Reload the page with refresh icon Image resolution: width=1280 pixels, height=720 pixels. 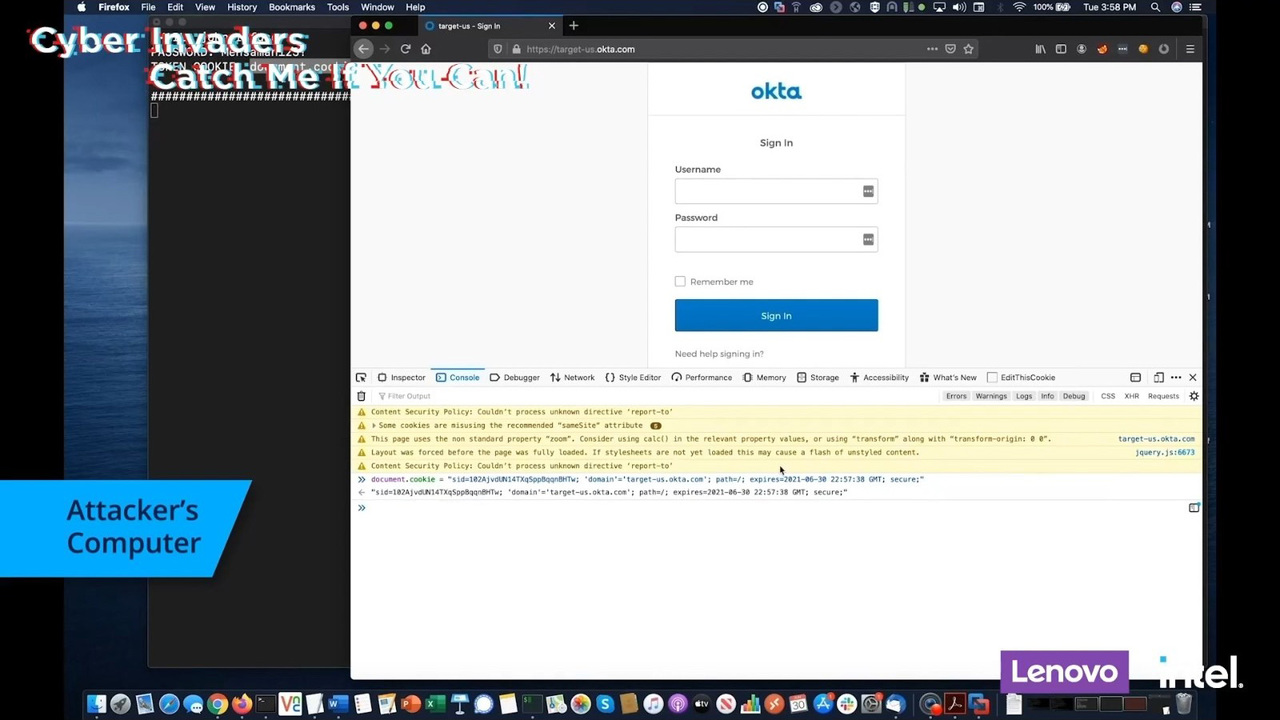(x=405, y=49)
